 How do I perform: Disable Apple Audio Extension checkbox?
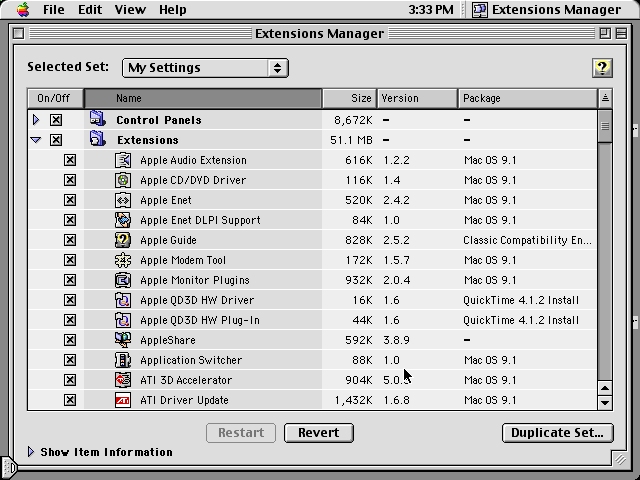(x=70, y=160)
